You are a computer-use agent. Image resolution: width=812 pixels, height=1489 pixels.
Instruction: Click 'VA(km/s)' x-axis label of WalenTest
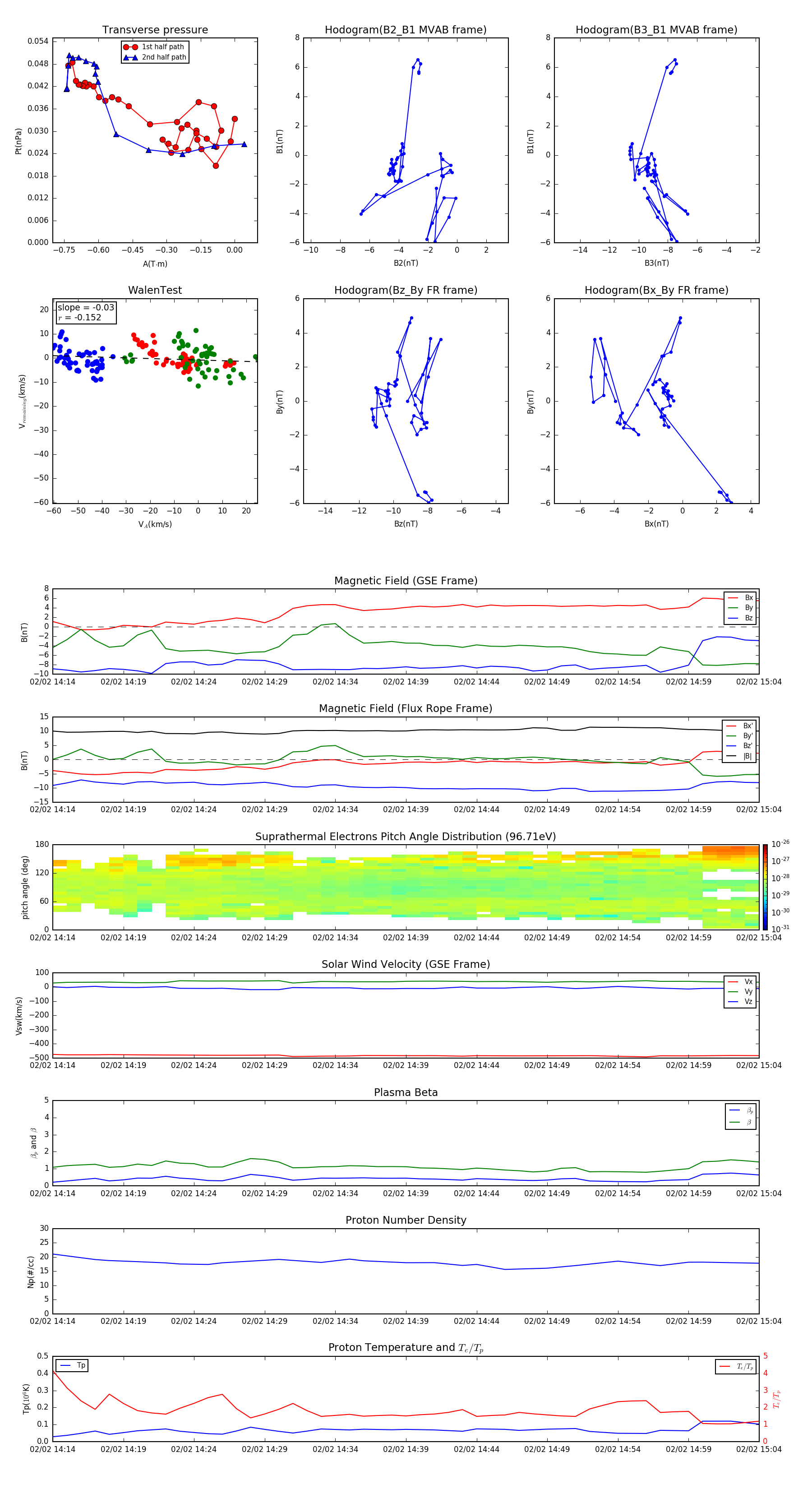tap(155, 524)
